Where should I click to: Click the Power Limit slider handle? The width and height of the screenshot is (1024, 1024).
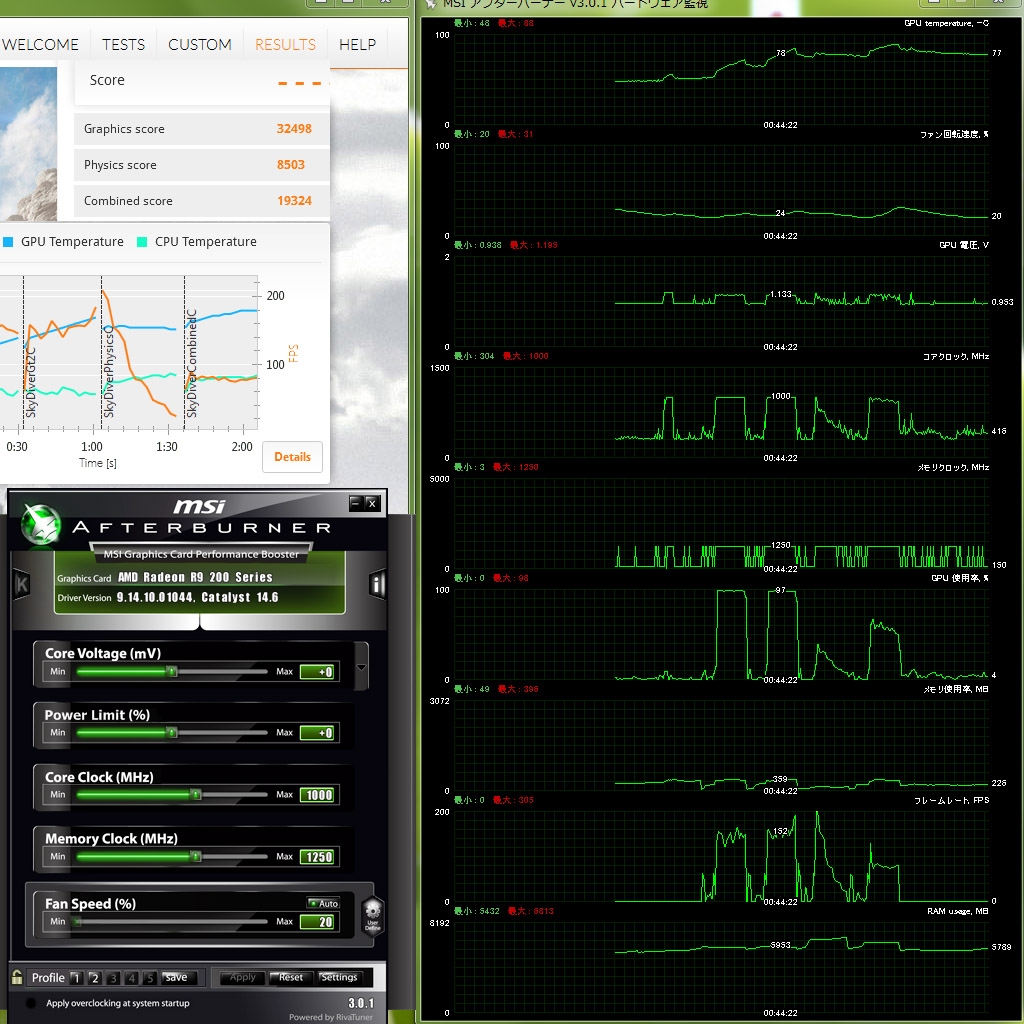point(171,733)
